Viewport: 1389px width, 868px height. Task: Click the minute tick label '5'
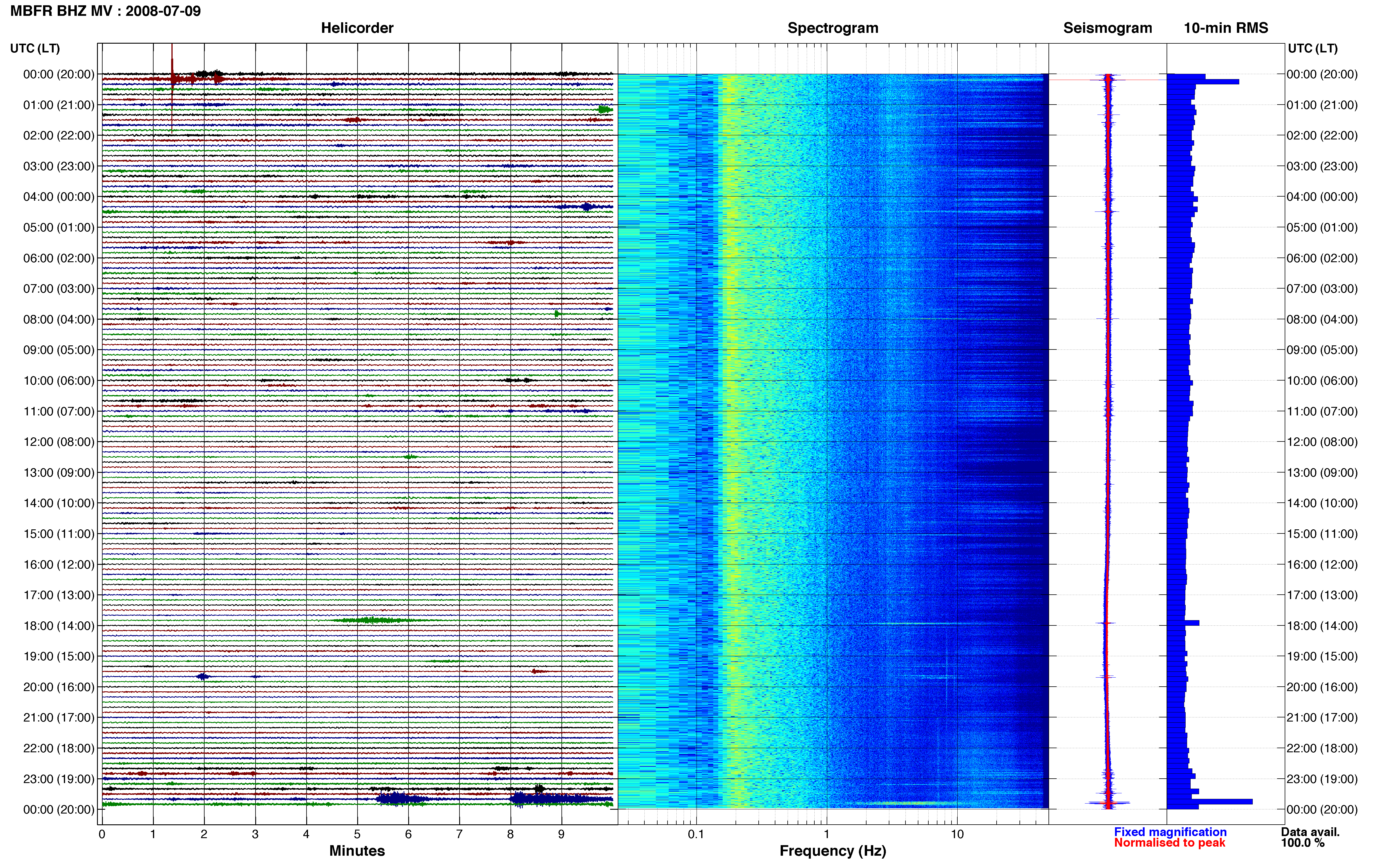357,834
